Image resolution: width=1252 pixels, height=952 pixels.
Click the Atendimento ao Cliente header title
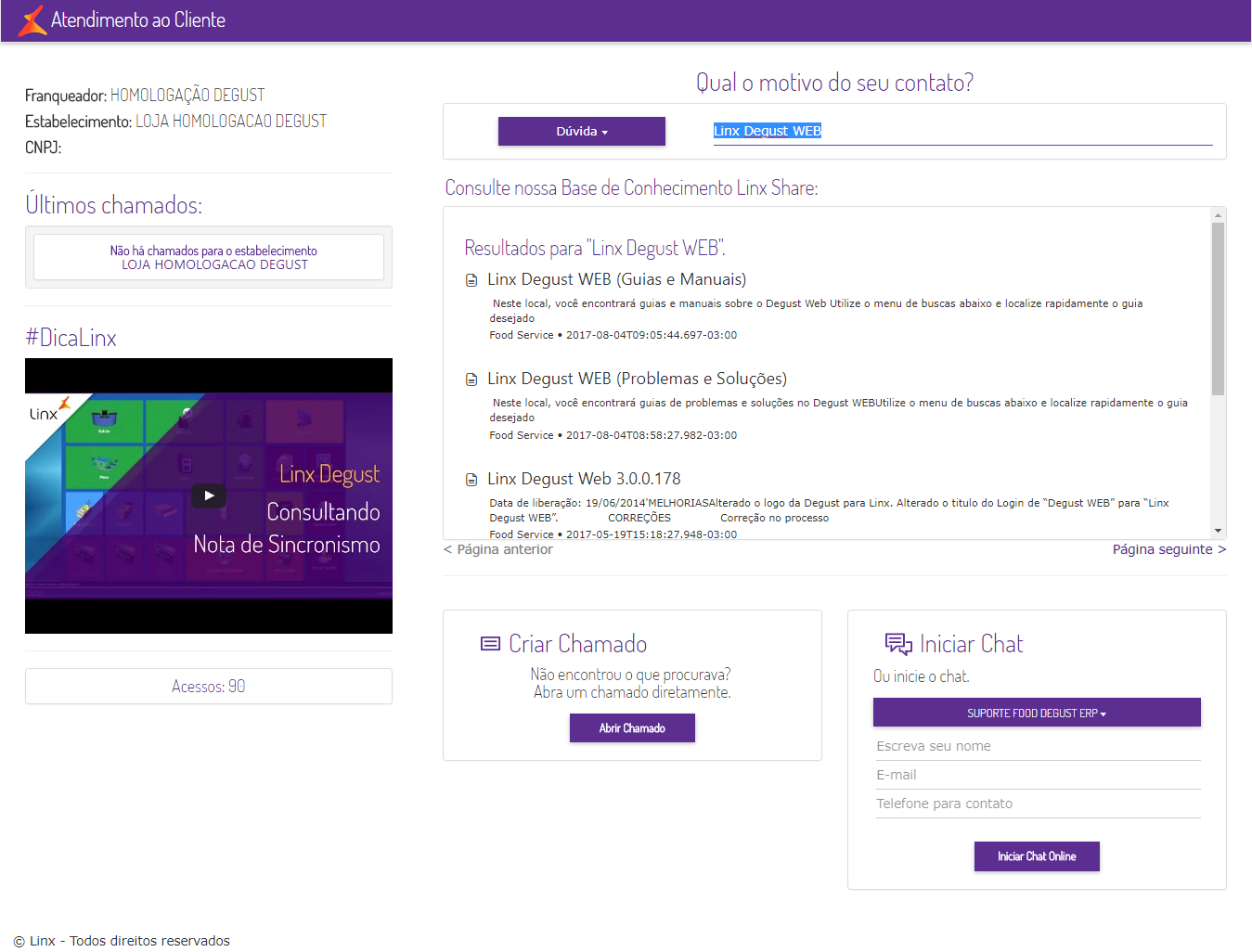pos(138,20)
